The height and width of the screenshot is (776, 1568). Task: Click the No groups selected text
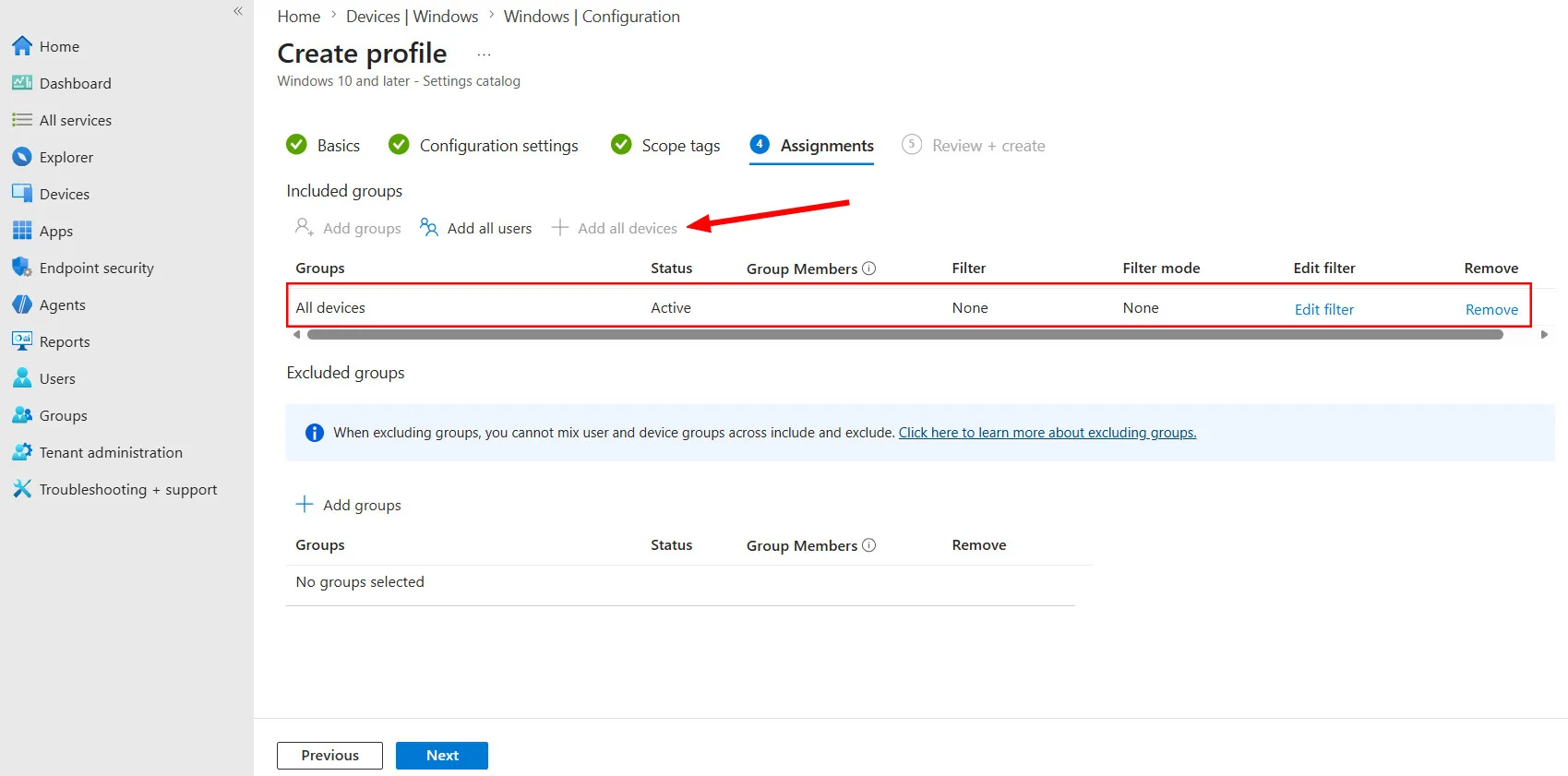click(360, 581)
